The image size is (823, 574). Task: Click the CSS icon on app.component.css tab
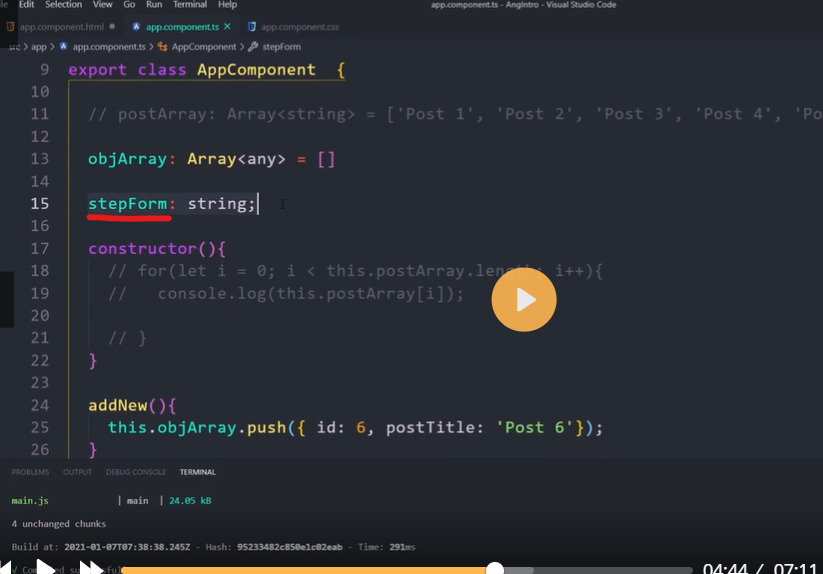[251, 26]
